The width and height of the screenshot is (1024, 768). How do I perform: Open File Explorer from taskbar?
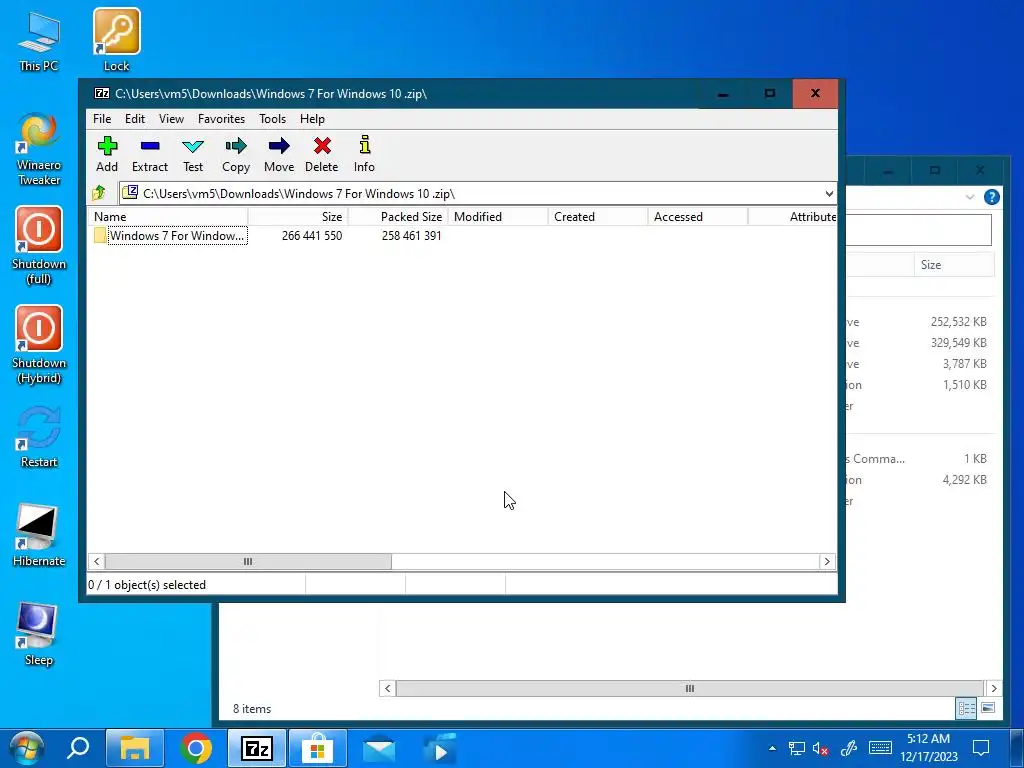click(135, 748)
